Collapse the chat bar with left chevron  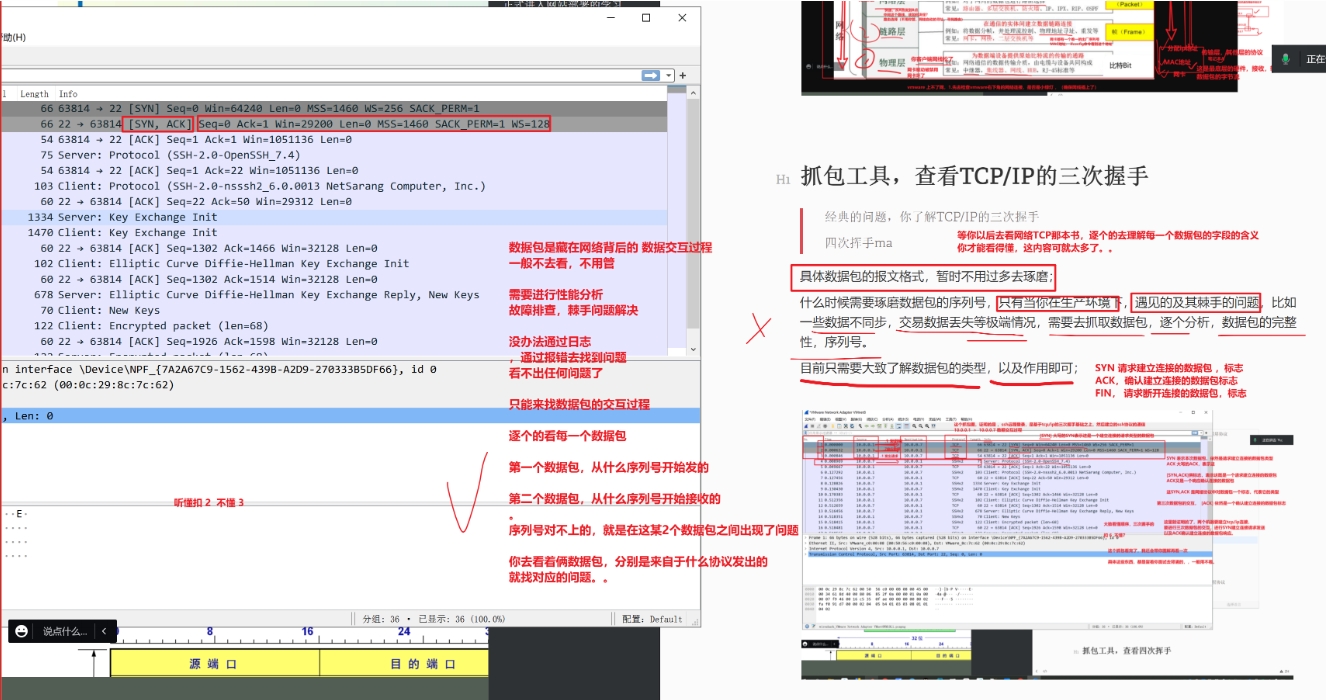(x=102, y=631)
